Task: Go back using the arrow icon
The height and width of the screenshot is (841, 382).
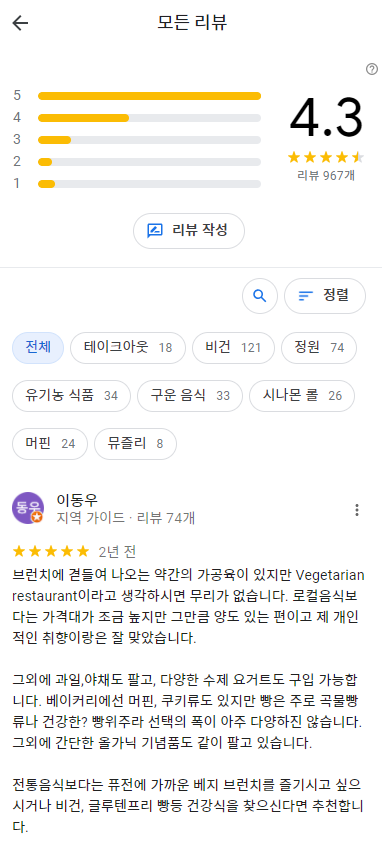Action: coord(20,23)
